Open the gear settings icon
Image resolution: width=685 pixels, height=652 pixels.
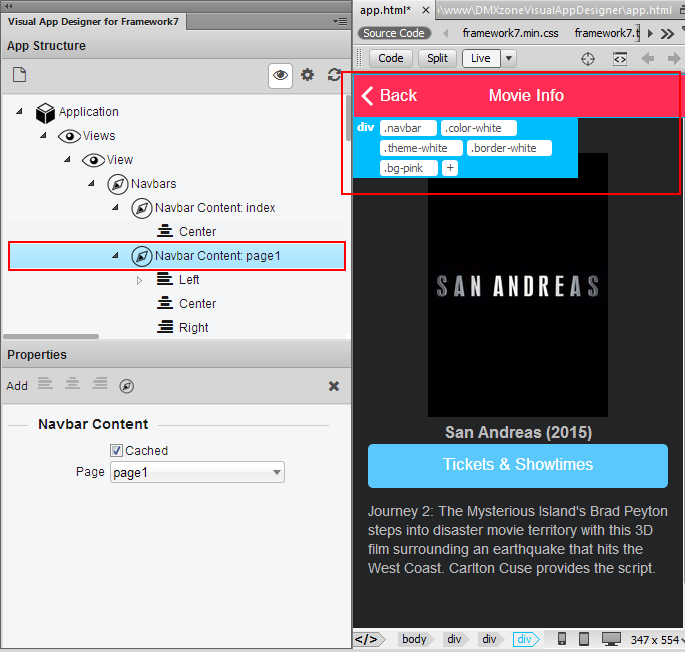point(308,75)
